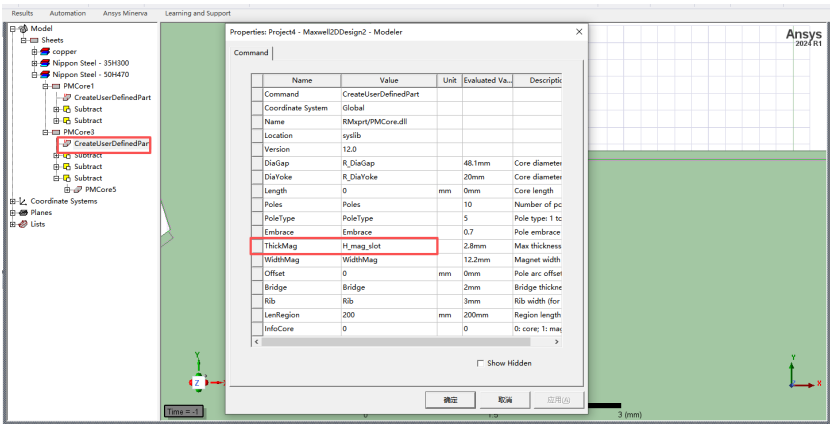The image size is (830, 424).
Task: Select PMCore1 label in the tree
Action: coord(78,86)
